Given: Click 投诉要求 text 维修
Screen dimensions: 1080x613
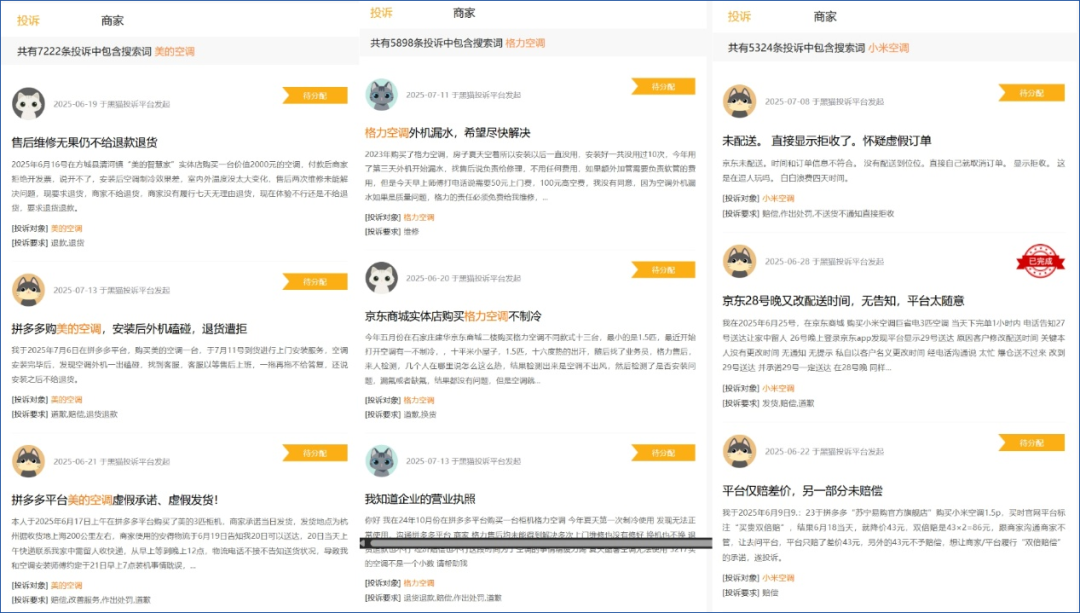Looking at the screenshot, I should click(411, 232).
